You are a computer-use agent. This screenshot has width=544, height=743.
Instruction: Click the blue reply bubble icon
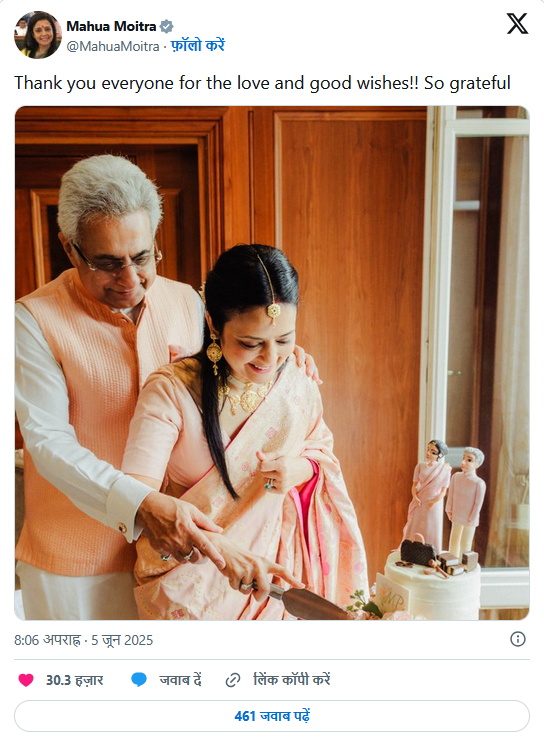(139, 680)
